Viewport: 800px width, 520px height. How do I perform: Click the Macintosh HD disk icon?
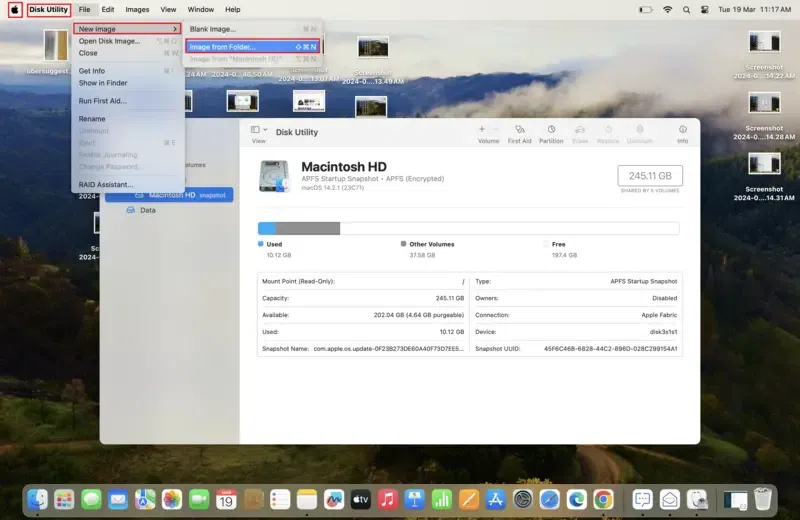tap(274, 176)
